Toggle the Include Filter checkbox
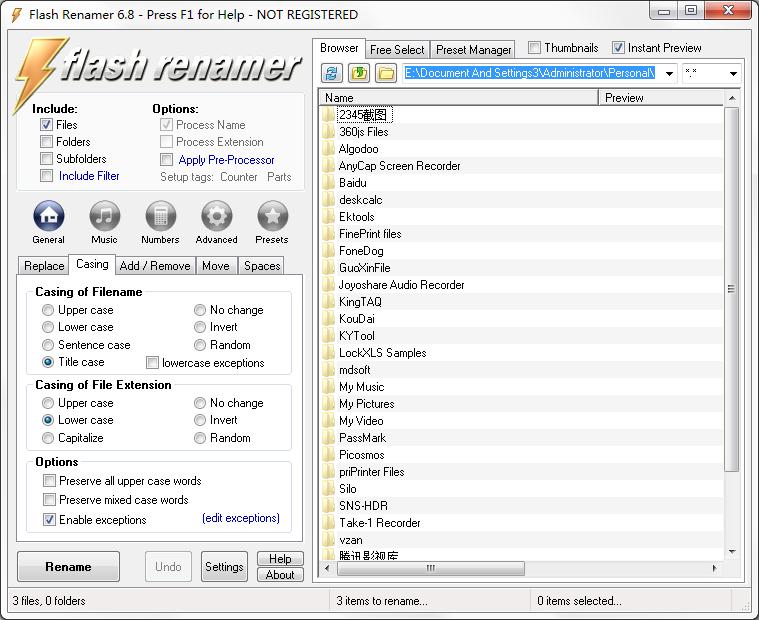The height and width of the screenshot is (620, 759). point(46,176)
